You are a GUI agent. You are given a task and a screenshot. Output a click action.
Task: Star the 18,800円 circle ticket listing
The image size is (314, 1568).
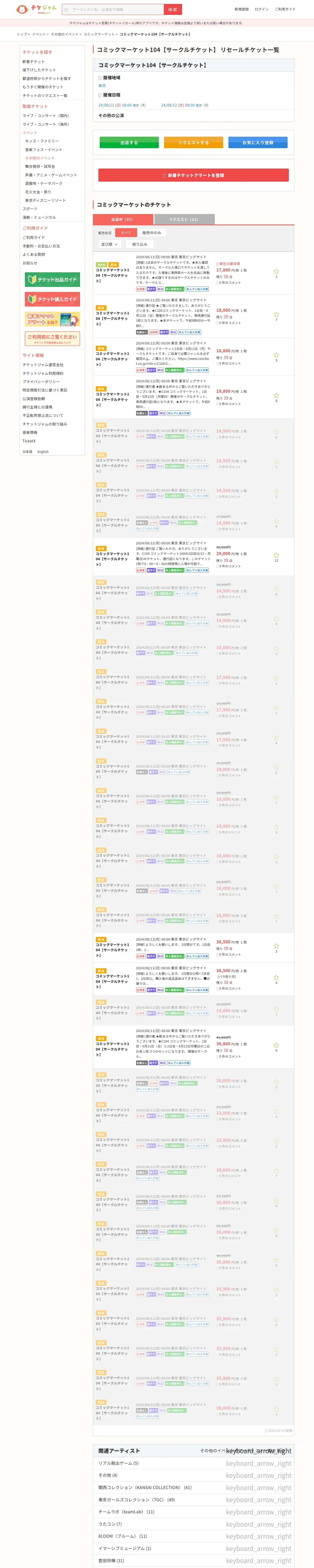point(276,355)
